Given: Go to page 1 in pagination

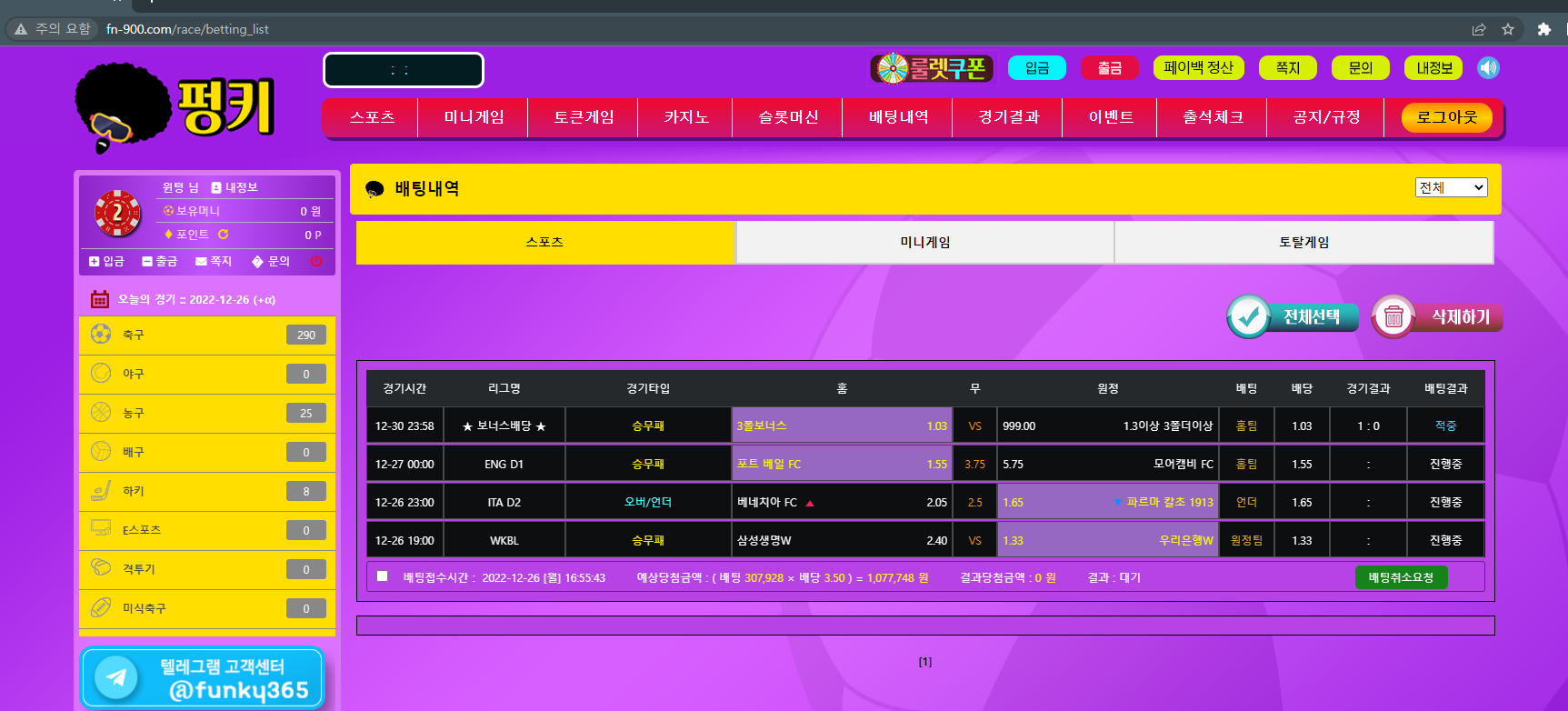Looking at the screenshot, I should tap(924, 662).
